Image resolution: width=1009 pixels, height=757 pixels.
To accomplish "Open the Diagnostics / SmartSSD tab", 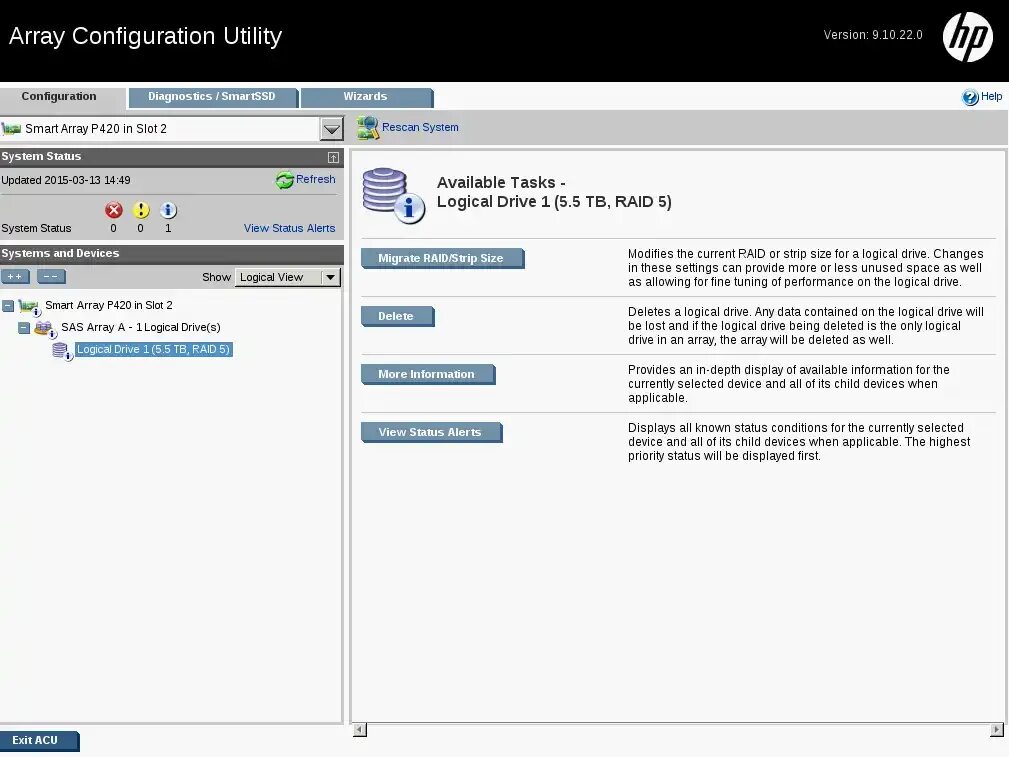I will (212, 97).
